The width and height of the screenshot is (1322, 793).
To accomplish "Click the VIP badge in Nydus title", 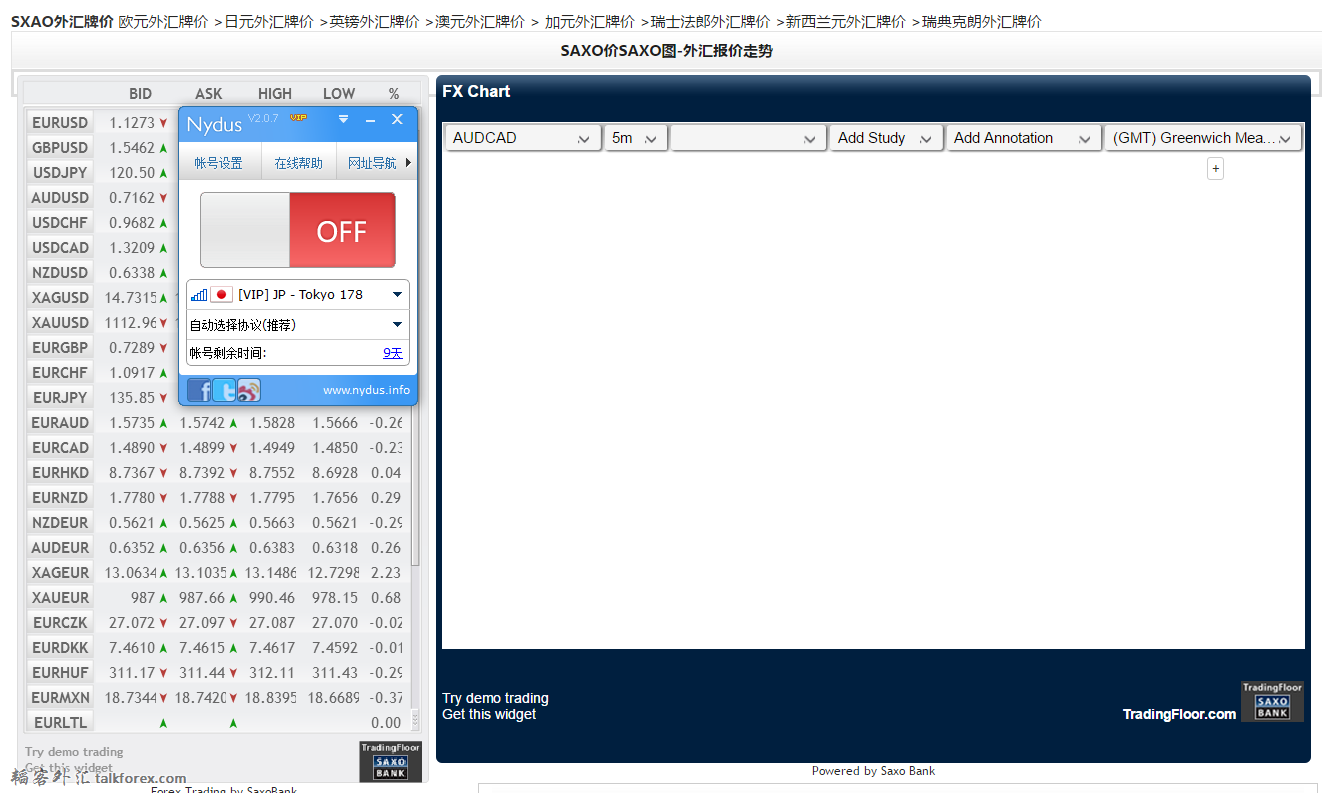I will pyautogui.click(x=298, y=117).
